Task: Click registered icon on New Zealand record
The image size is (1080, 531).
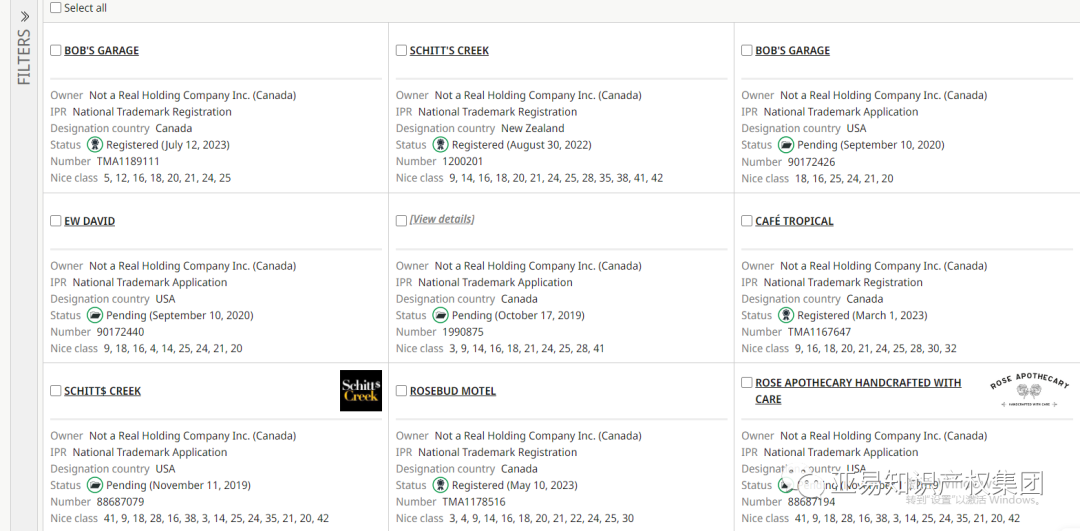Action: (x=440, y=145)
